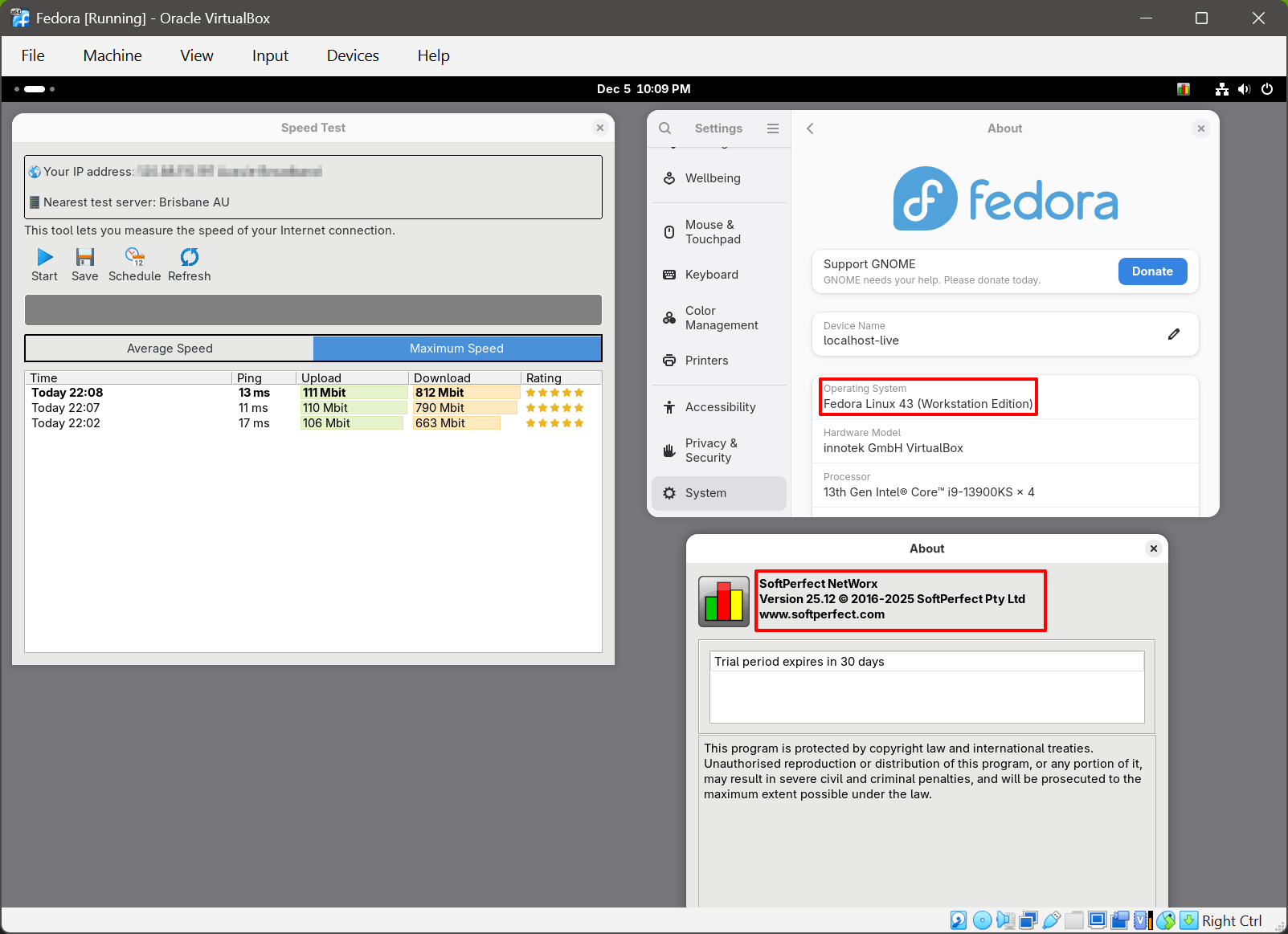This screenshot has height=934, width=1288.
Task: Open Wellbeing in the Settings sidebar
Action: point(719,178)
